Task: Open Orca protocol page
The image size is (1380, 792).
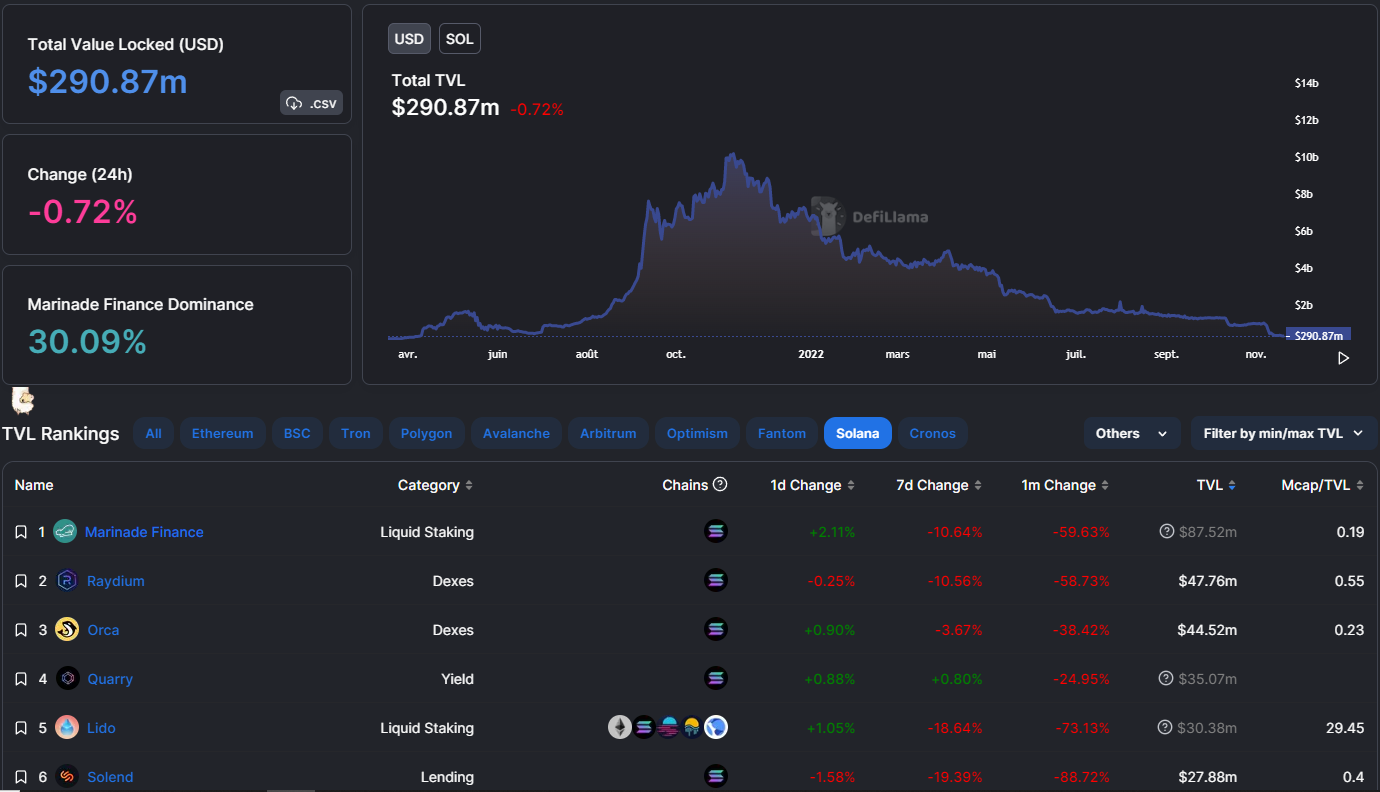Action: [103, 630]
